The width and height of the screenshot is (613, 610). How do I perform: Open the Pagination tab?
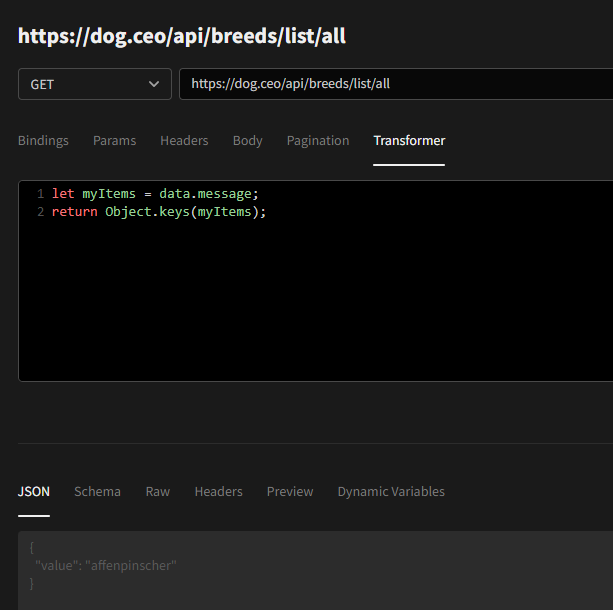[x=318, y=140]
